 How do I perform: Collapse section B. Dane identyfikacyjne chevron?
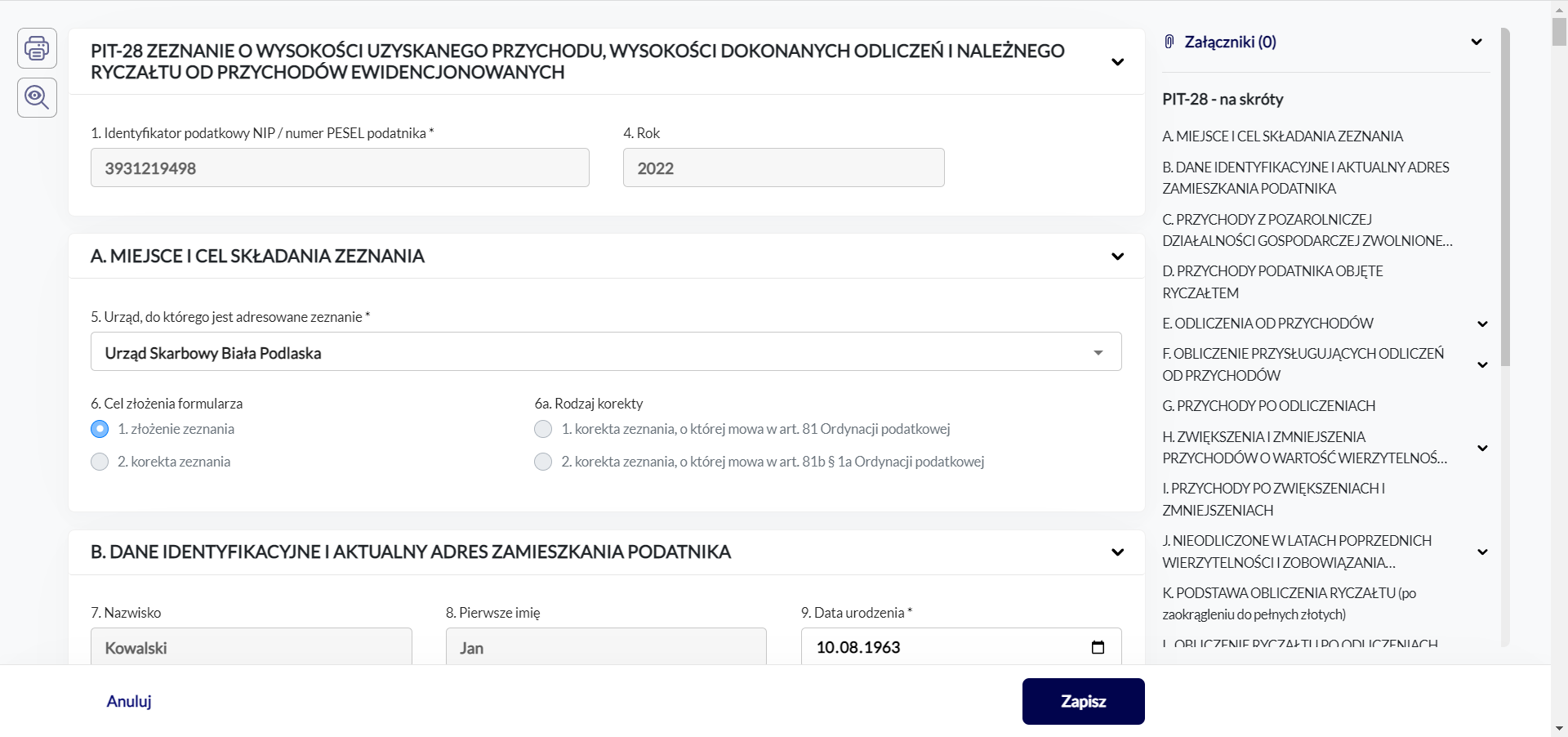pos(1117,552)
